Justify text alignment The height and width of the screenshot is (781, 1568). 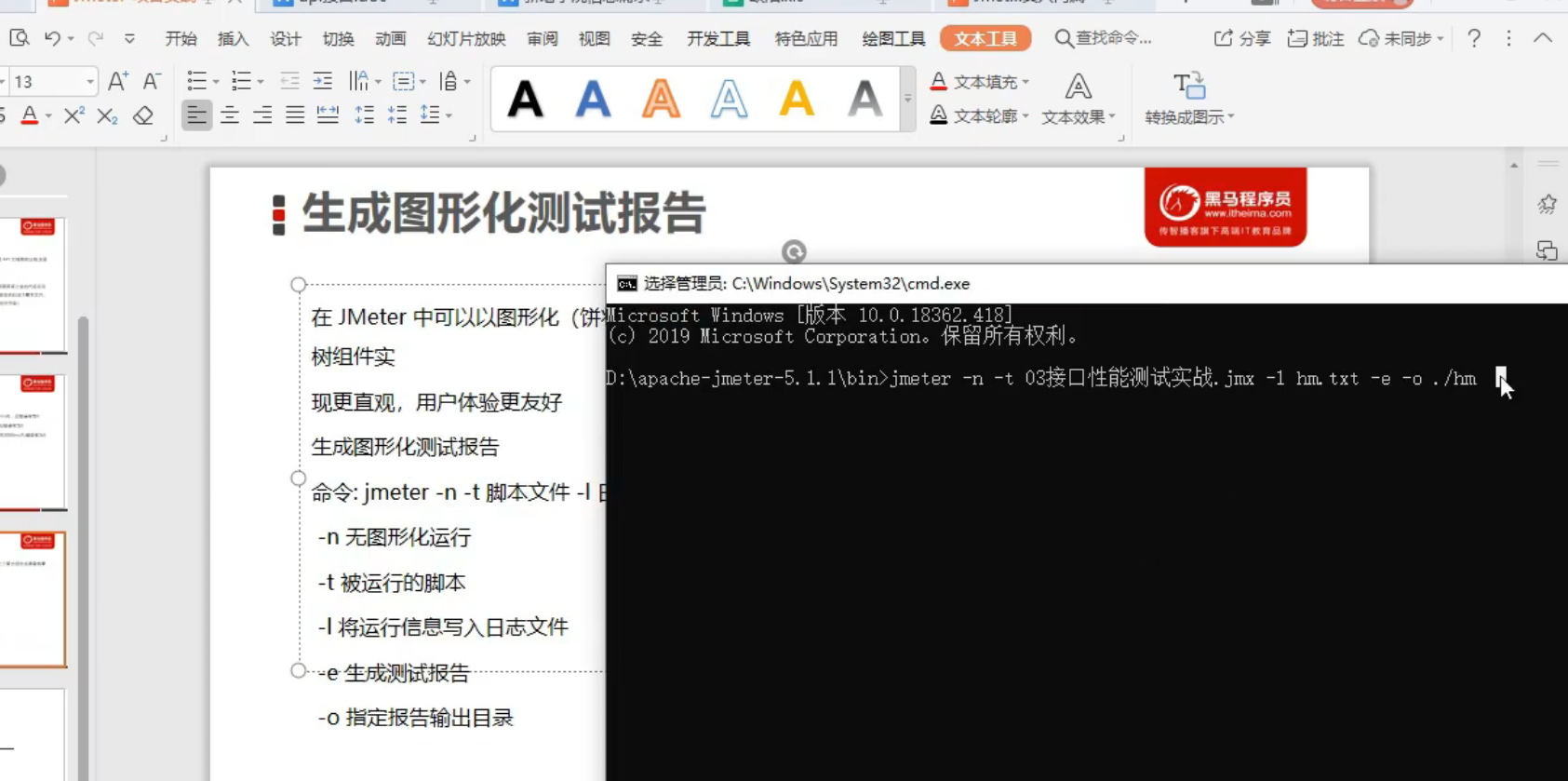click(295, 115)
